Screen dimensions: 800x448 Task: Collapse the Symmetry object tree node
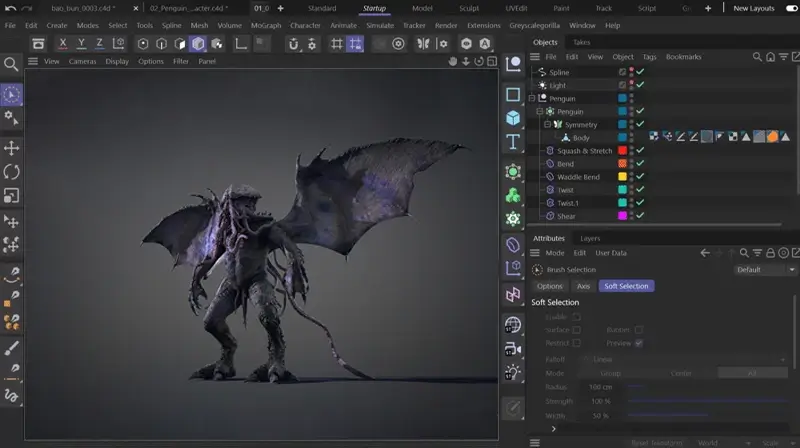point(547,125)
